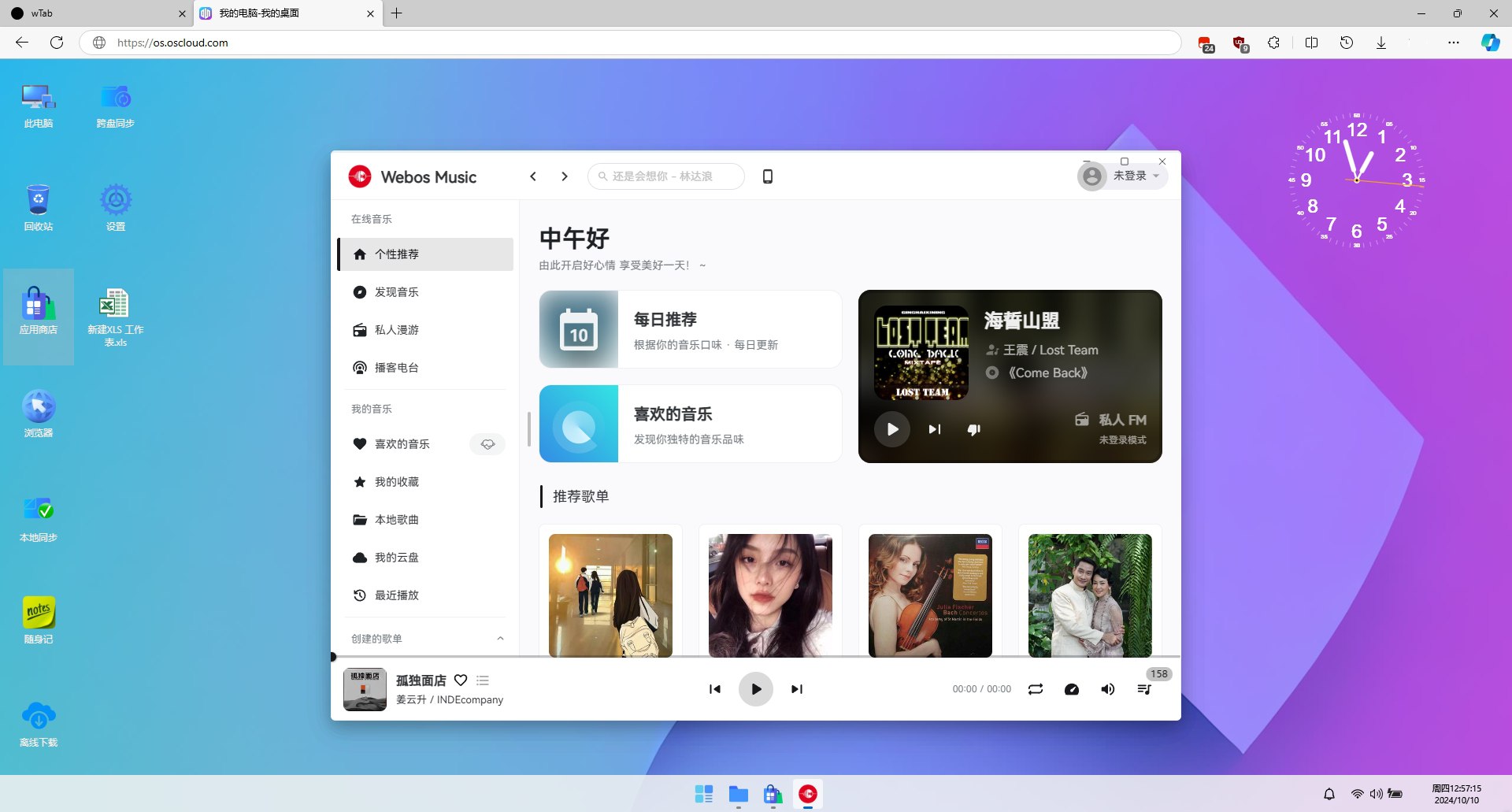1512x812 pixels.
Task: Open the violin album playlist
Action: coord(930,595)
